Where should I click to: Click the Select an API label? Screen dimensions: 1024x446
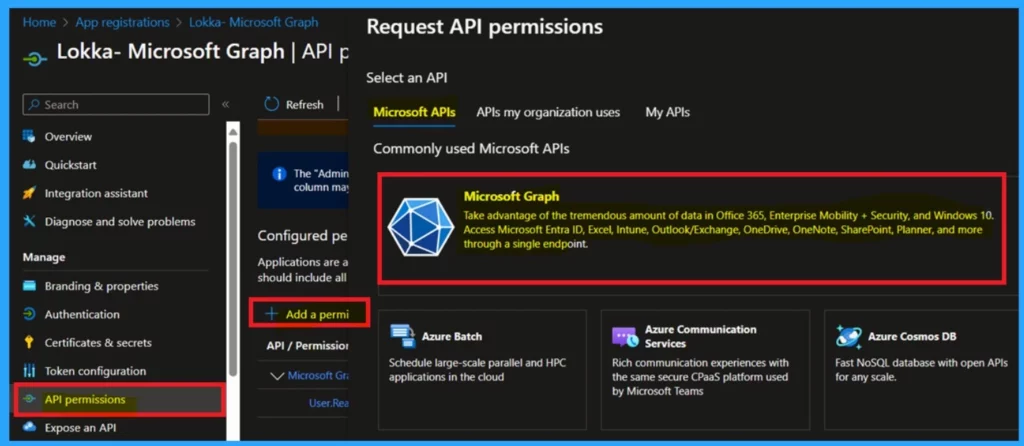pyautogui.click(x=407, y=78)
